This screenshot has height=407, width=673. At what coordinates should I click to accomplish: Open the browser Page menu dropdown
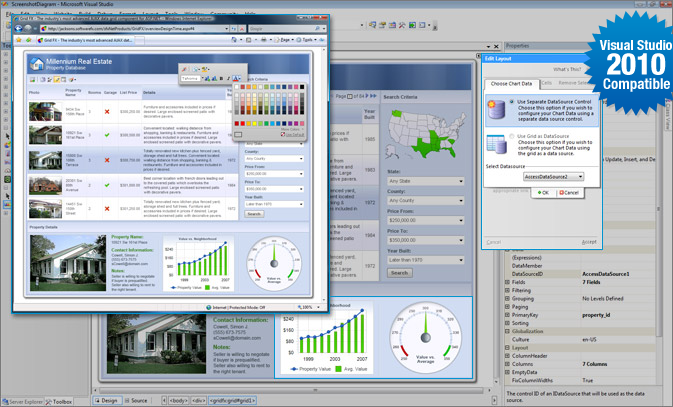pos(285,40)
